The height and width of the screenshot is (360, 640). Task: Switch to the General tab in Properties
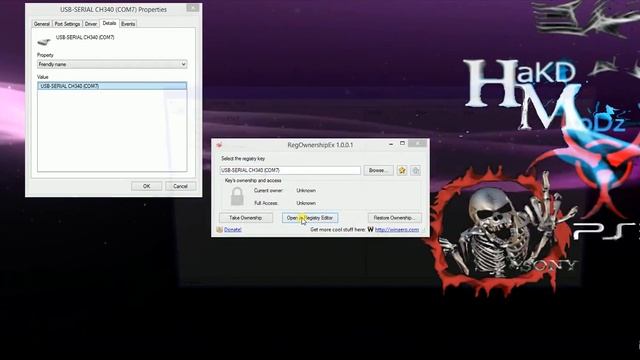(x=42, y=24)
